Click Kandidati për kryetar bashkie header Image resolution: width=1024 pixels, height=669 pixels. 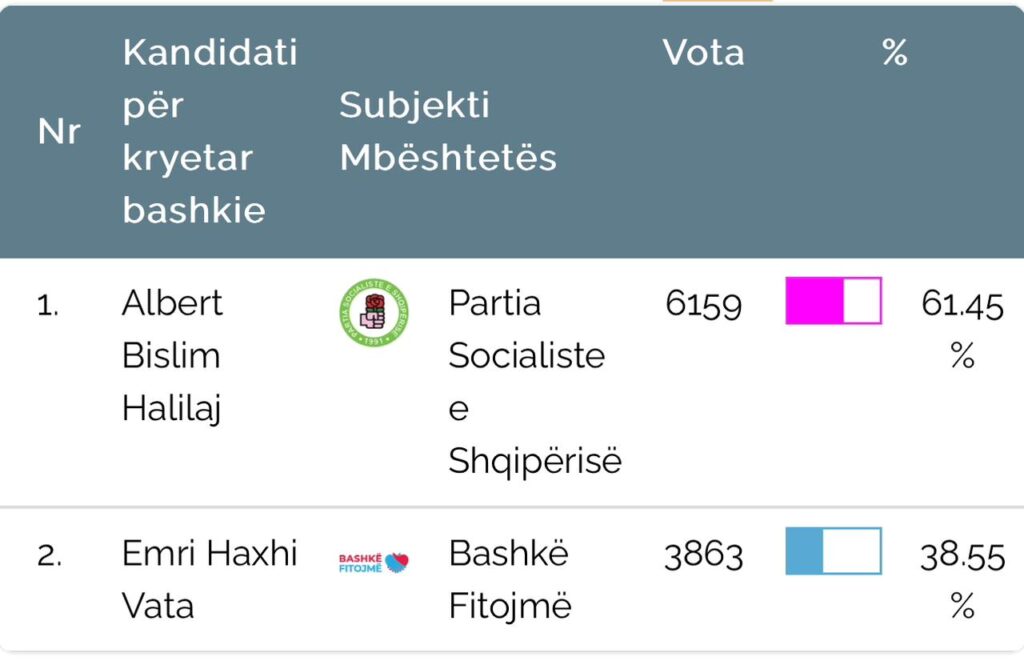210,131
